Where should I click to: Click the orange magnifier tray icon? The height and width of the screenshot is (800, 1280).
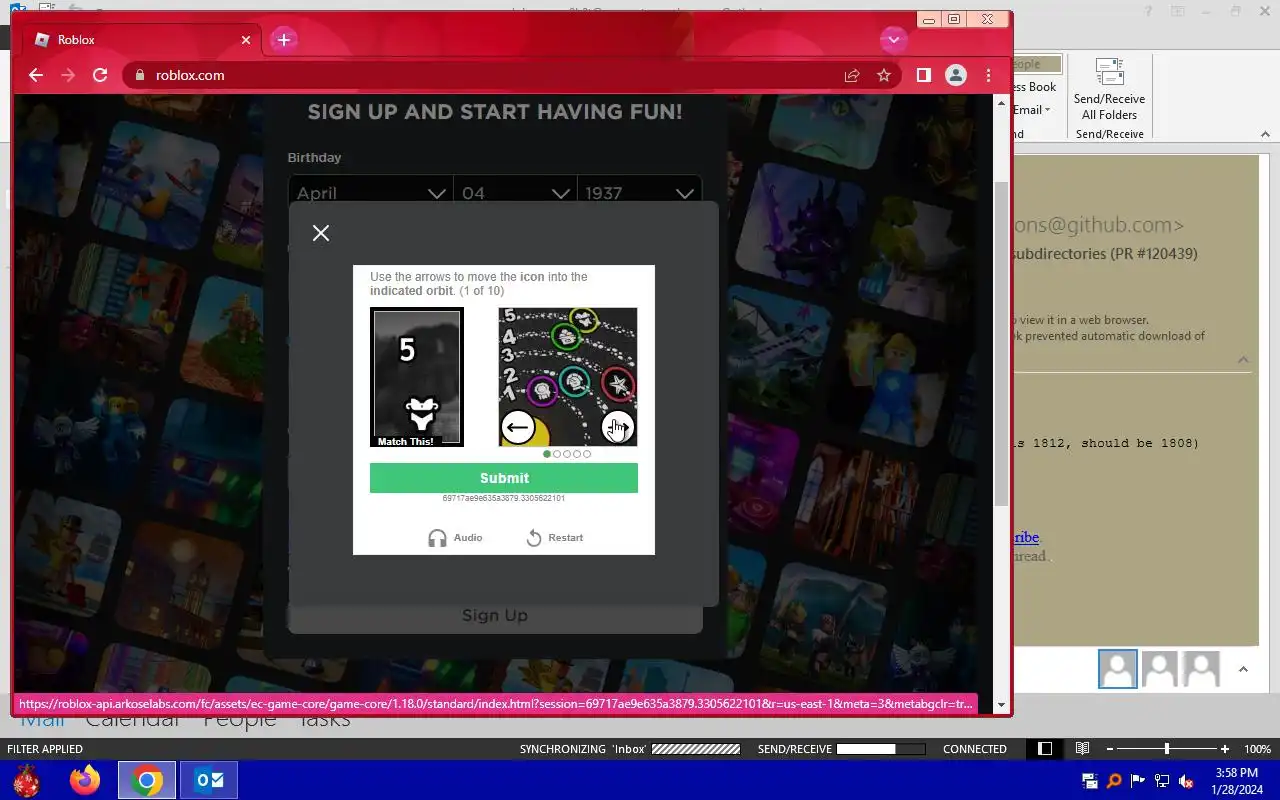[1114, 781]
